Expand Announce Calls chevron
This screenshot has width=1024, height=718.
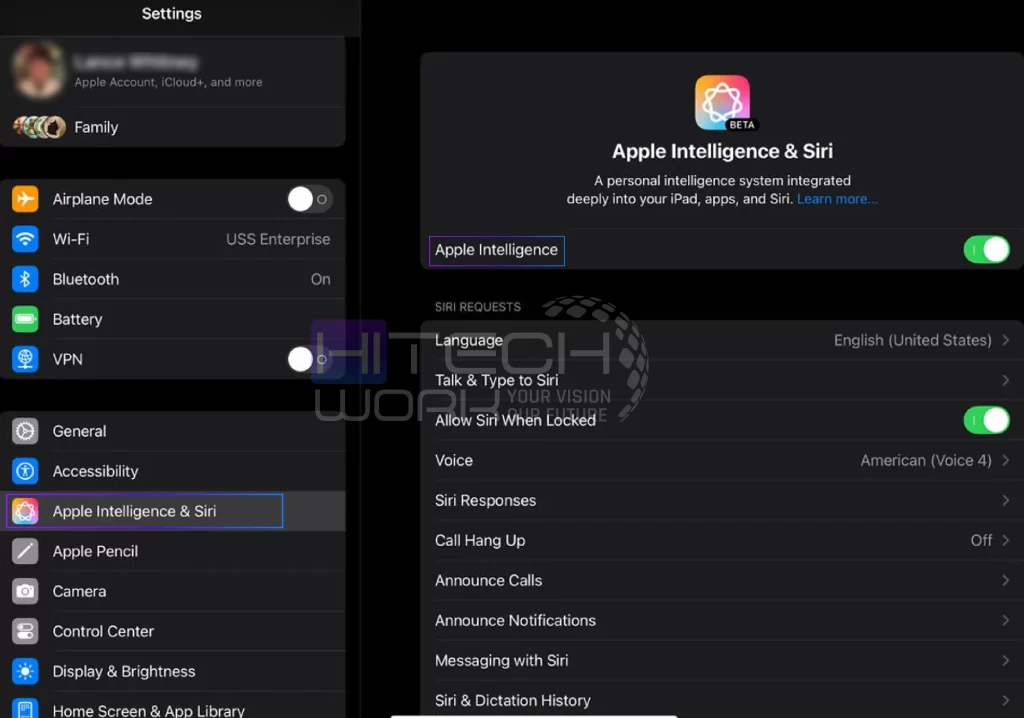click(x=1006, y=580)
